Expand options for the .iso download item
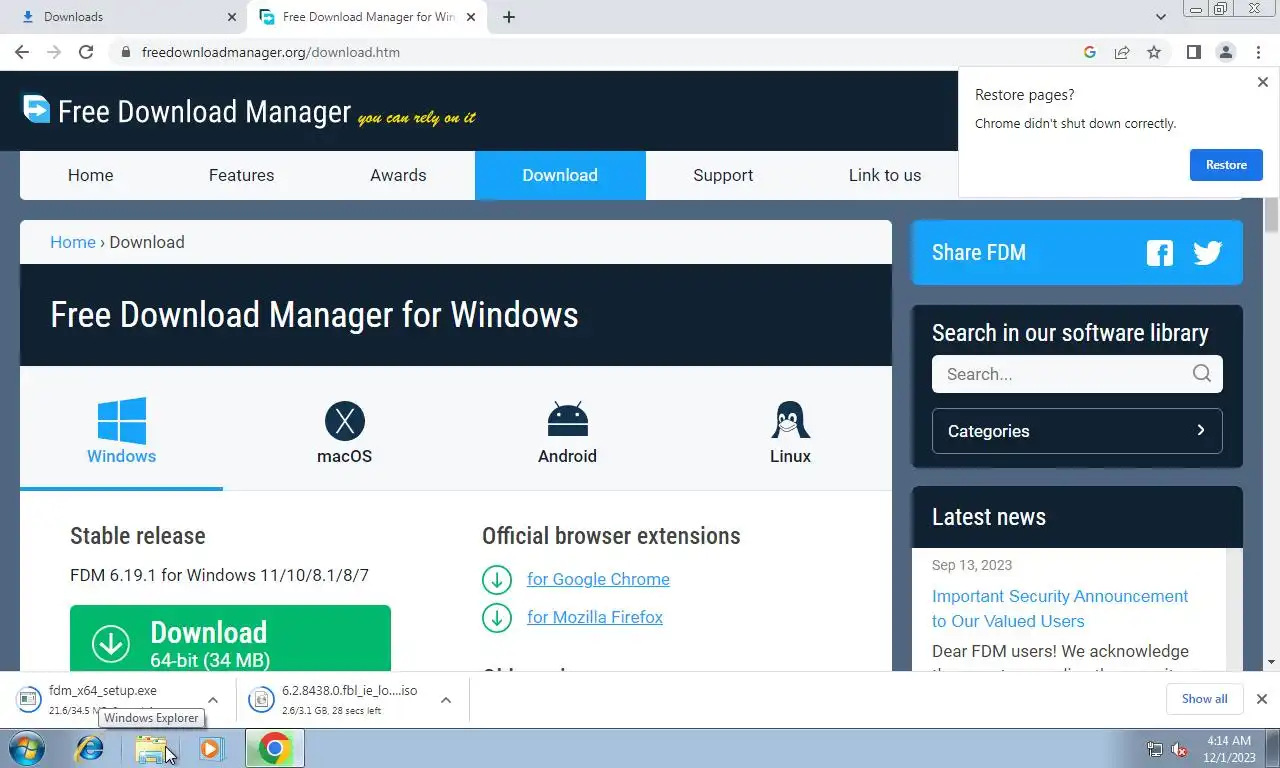Viewport: 1280px width, 768px height. coord(446,700)
